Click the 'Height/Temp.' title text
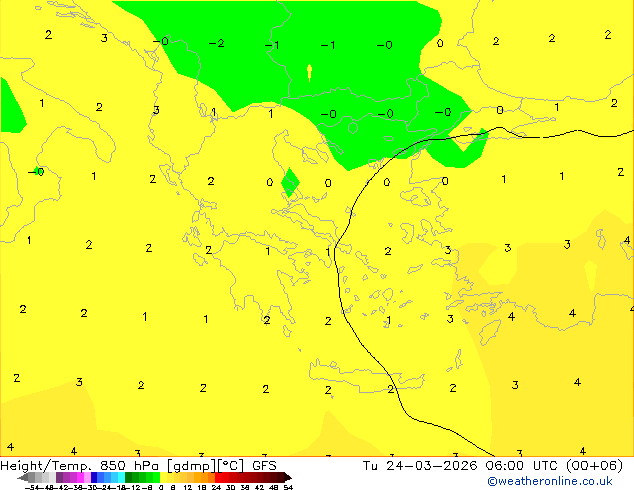 pos(45,466)
